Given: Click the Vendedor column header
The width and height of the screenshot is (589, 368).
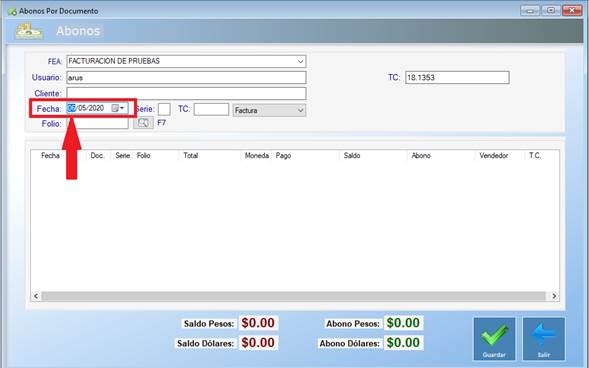Looking at the screenshot, I should pyautogui.click(x=494, y=155).
